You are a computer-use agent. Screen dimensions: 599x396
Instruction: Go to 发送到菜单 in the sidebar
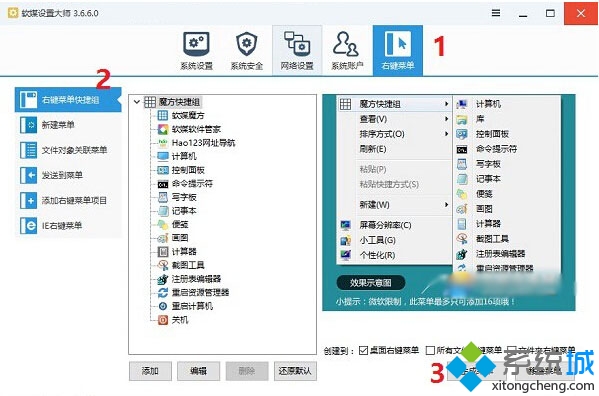68,175
